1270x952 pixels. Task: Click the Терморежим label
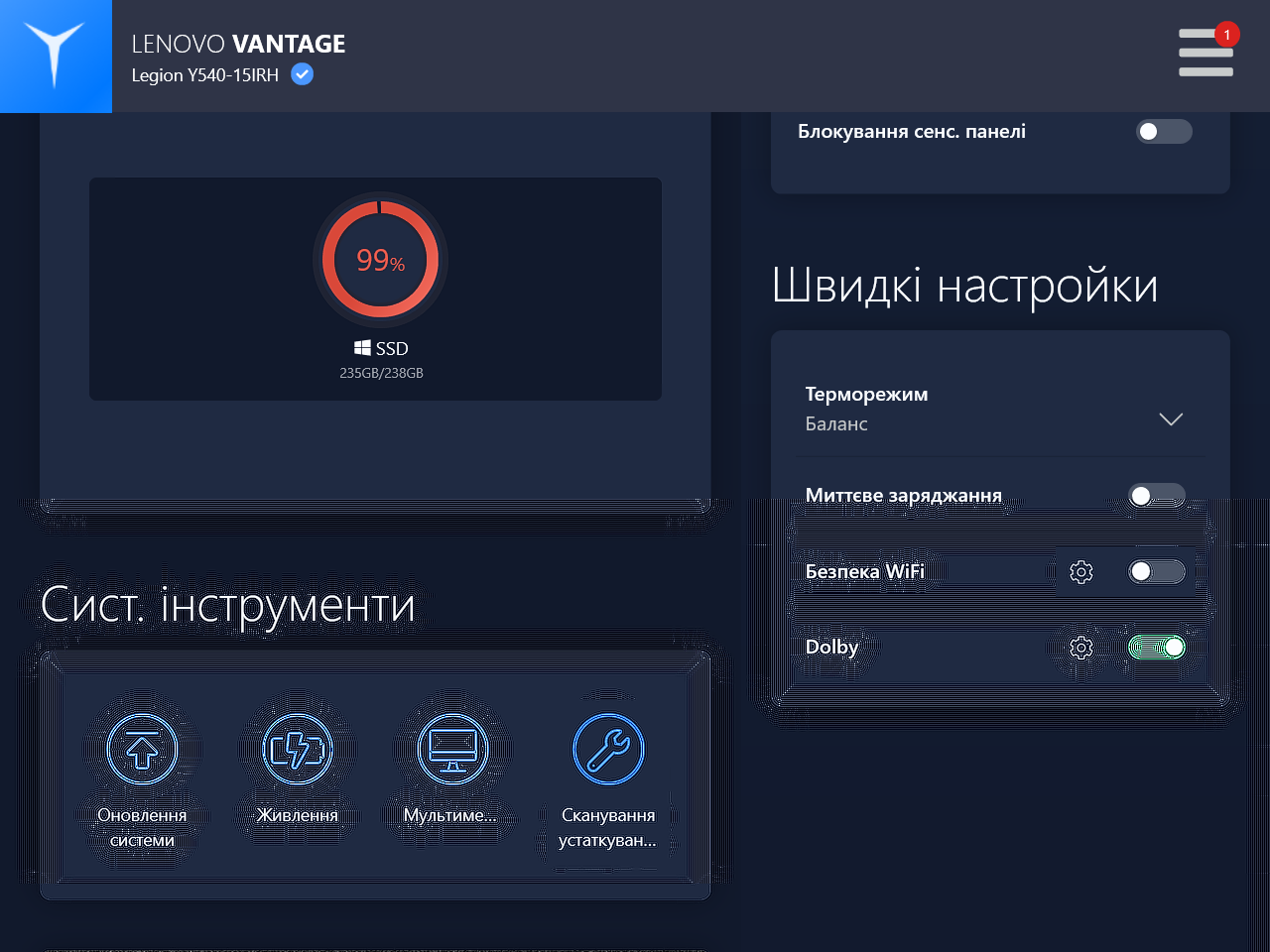click(866, 394)
